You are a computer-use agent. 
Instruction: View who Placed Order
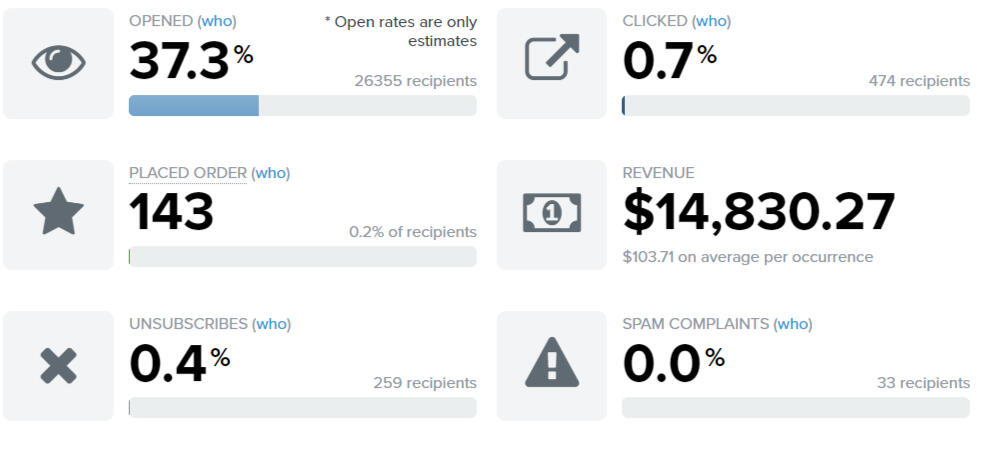pos(271,173)
